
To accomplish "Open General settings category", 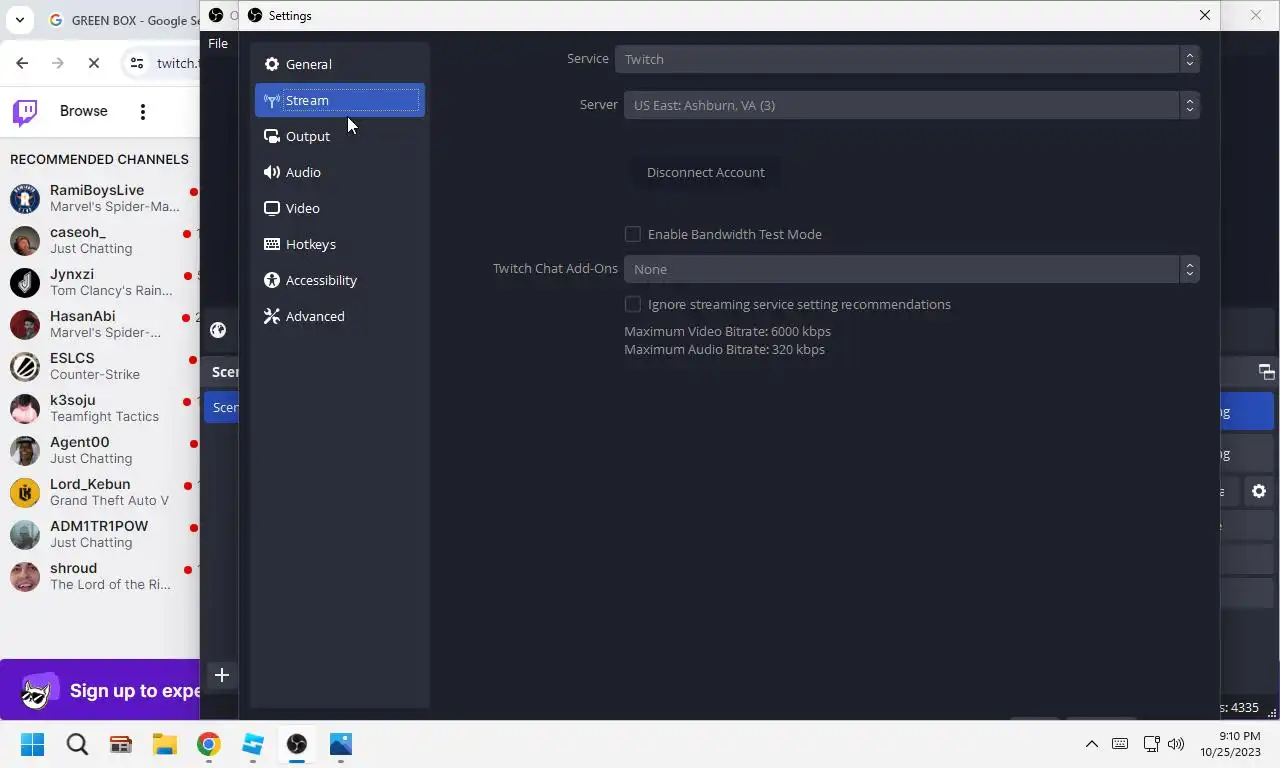I will 340,64.
